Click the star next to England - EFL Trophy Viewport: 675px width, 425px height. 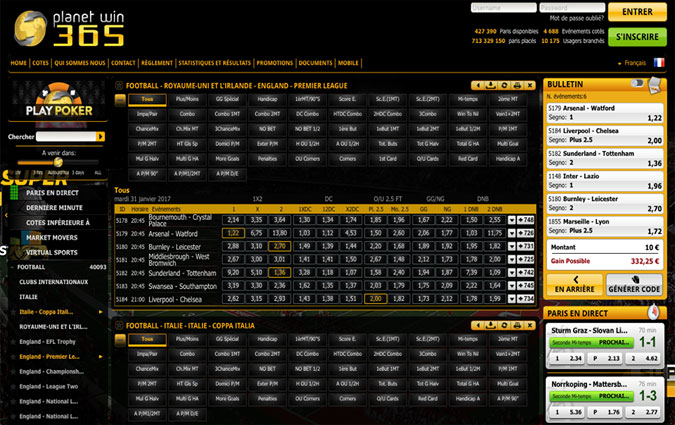tap(13, 342)
